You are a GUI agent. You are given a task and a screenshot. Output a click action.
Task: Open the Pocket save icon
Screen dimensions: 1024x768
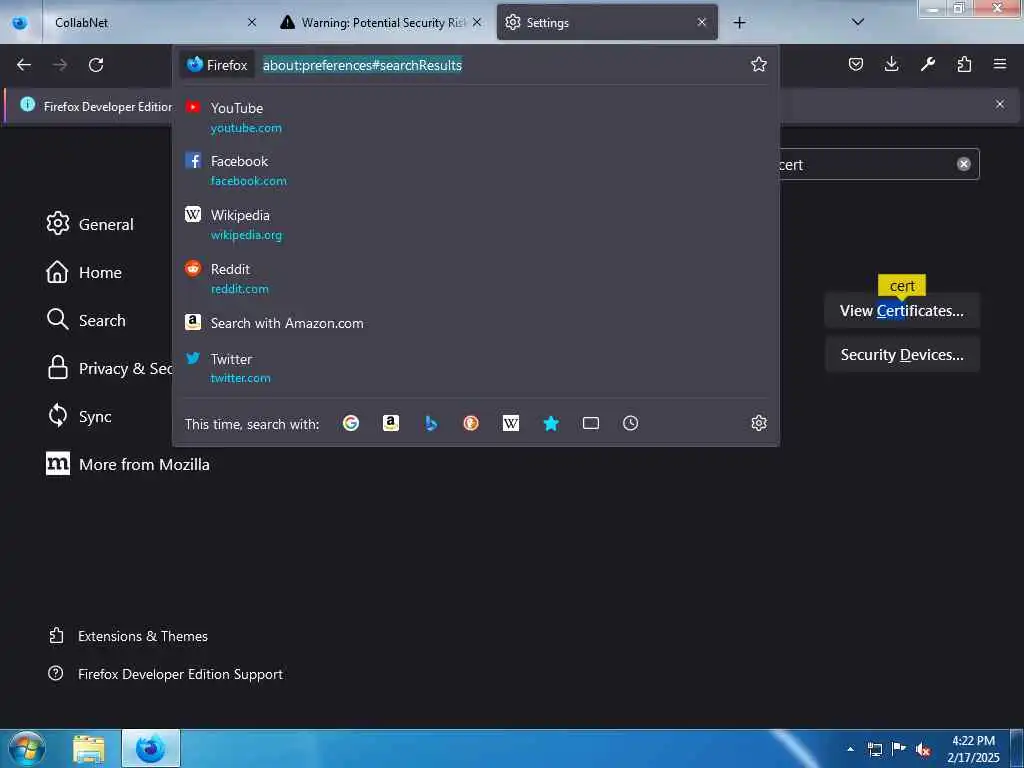click(856, 64)
